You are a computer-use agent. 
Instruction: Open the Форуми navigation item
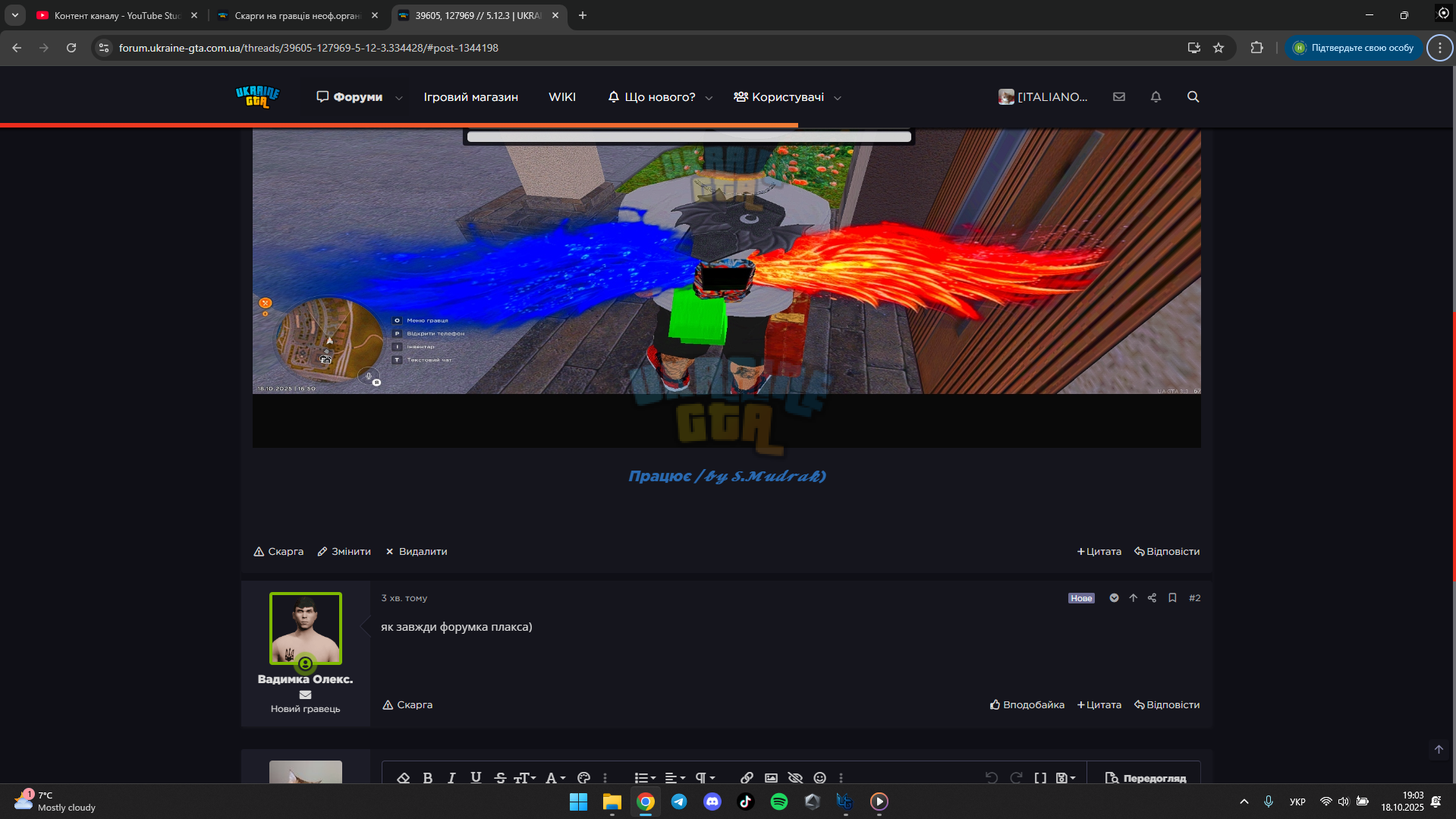coord(350,97)
